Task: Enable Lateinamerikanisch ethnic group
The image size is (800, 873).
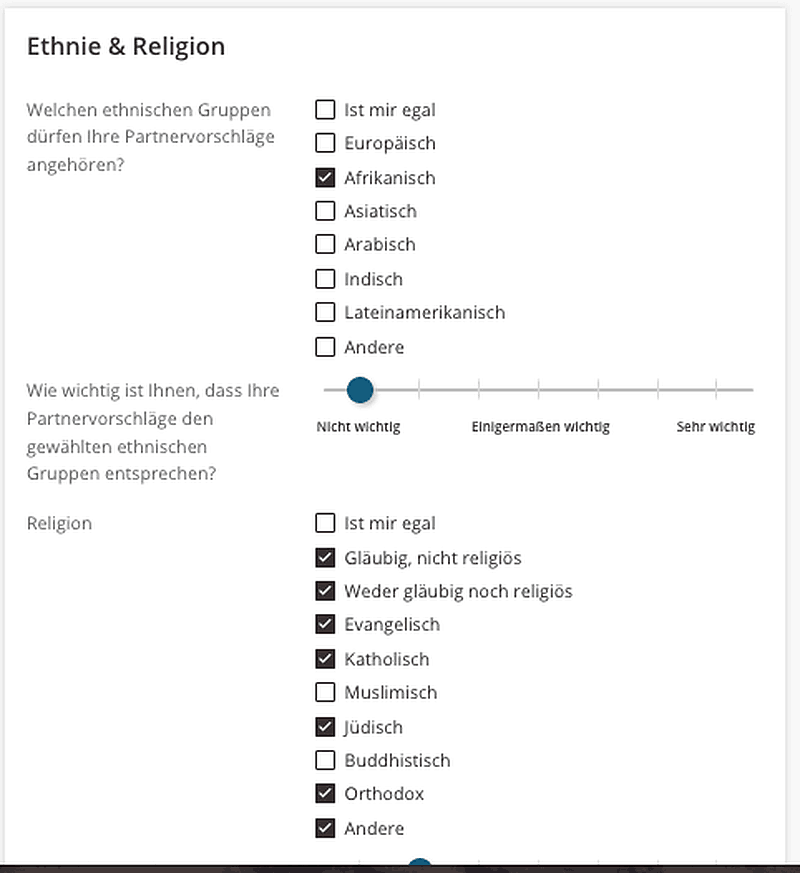Action: [325, 312]
